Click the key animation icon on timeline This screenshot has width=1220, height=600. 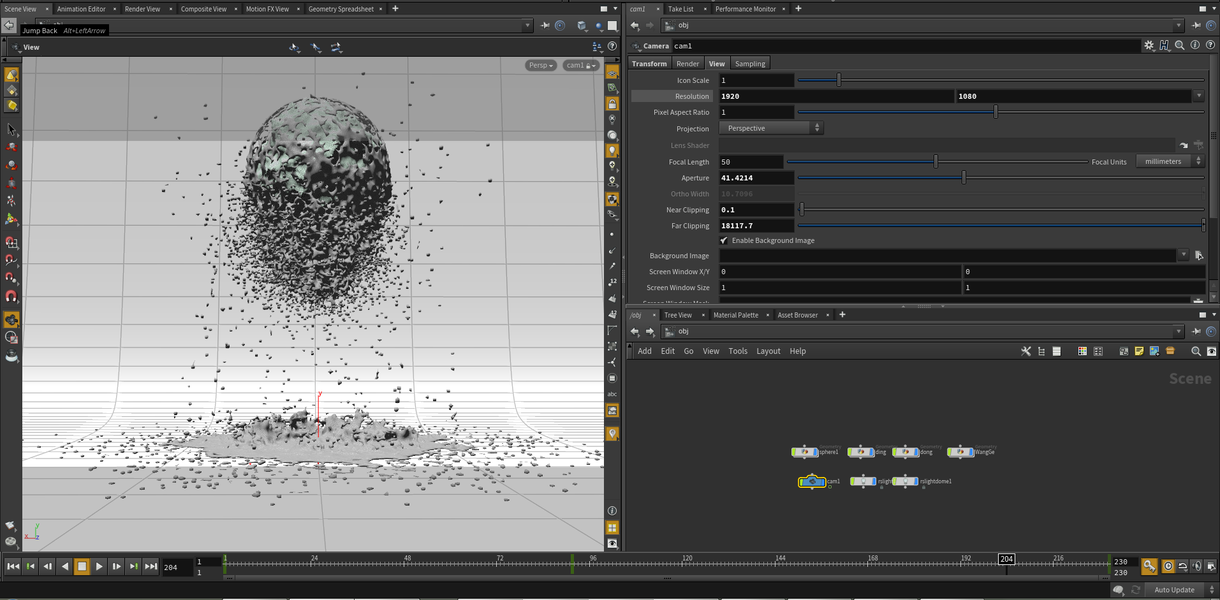[1150, 567]
